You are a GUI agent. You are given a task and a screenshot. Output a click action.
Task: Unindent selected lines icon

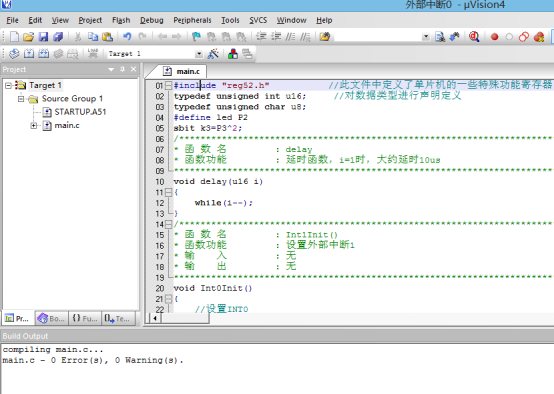click(276, 37)
